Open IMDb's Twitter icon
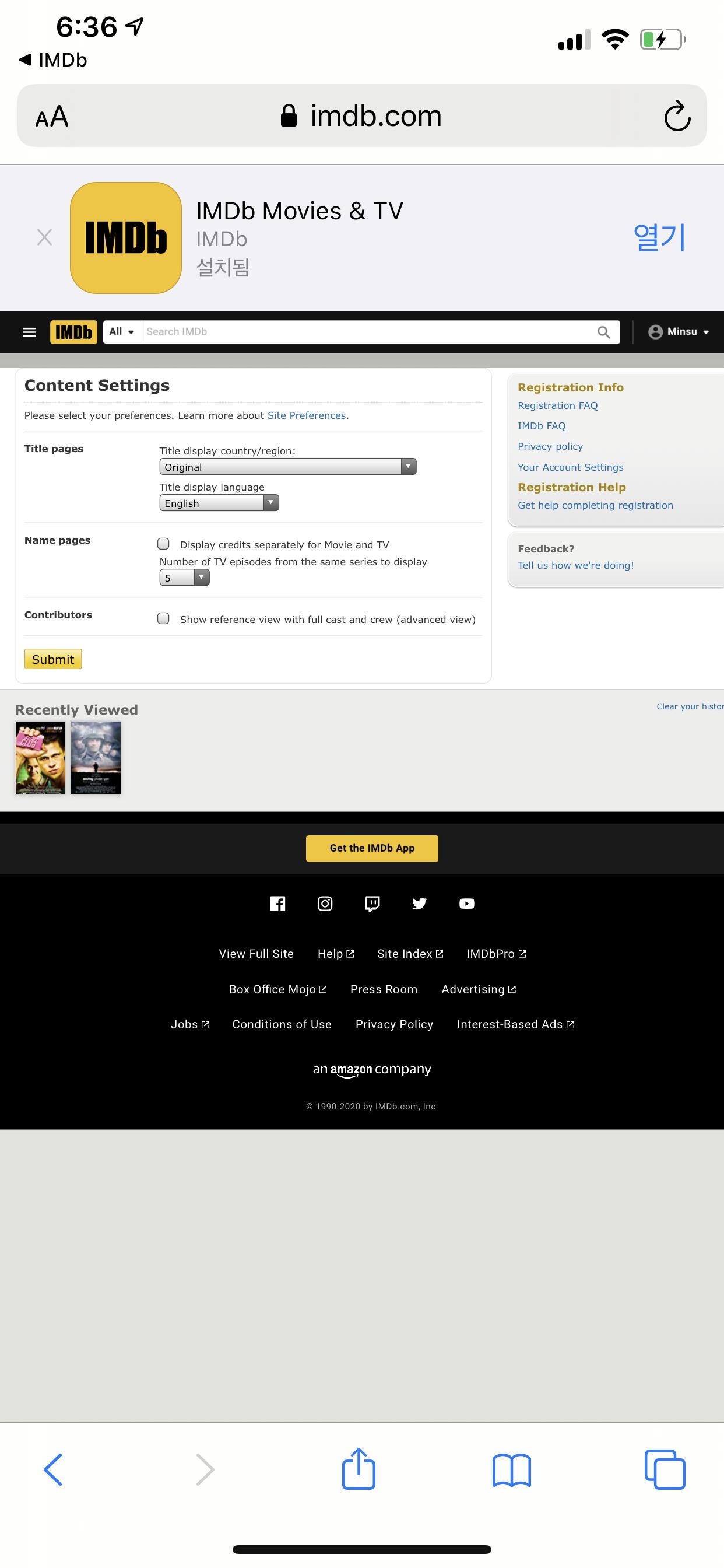The height and width of the screenshot is (1568, 724). [x=419, y=904]
